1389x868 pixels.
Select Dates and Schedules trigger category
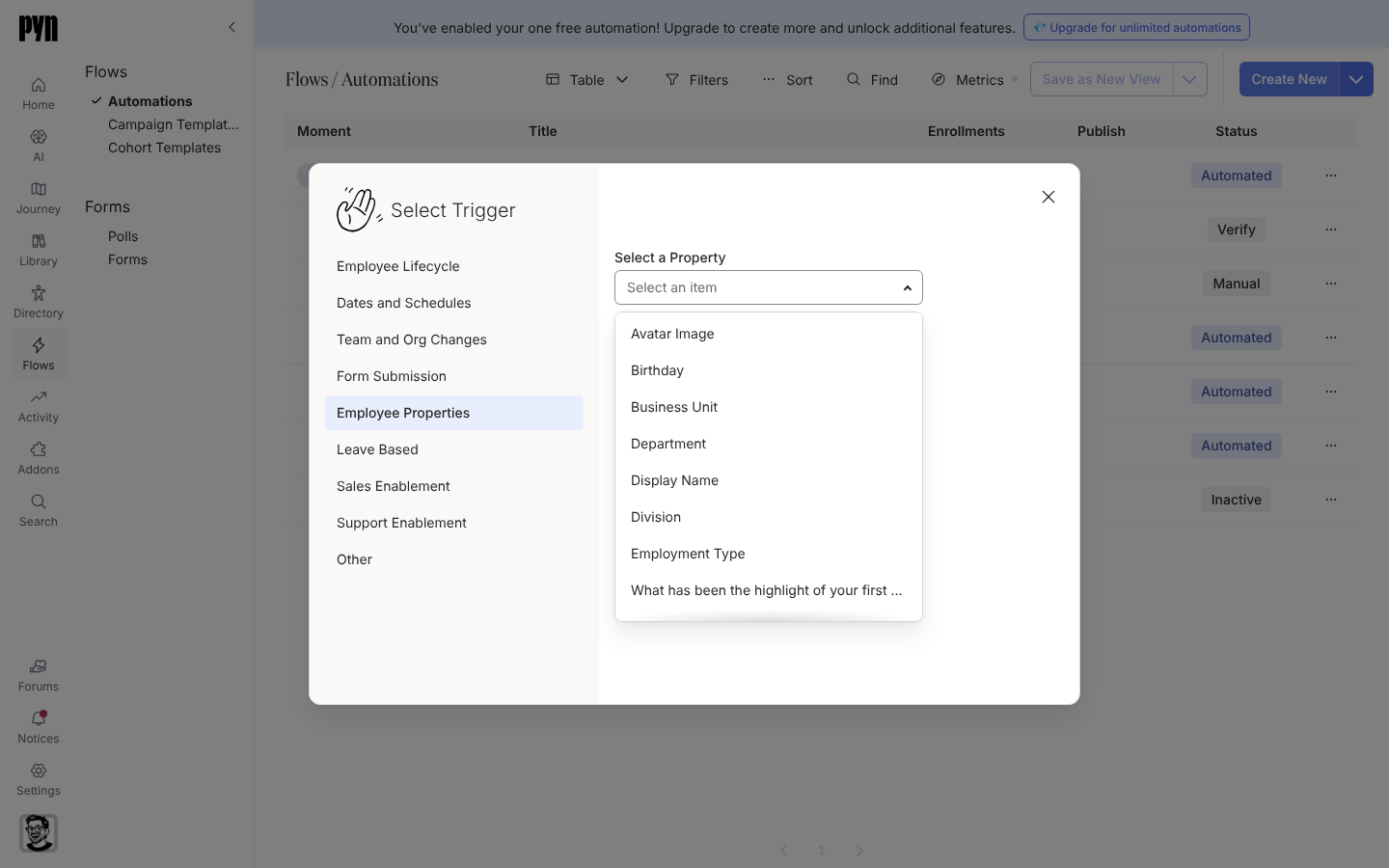pyautogui.click(x=454, y=303)
